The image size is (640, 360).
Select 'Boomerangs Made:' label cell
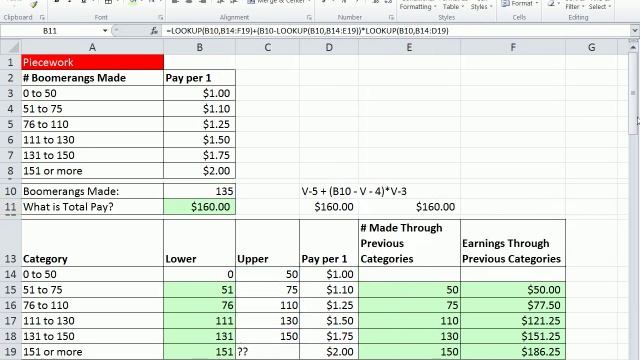tap(92, 191)
